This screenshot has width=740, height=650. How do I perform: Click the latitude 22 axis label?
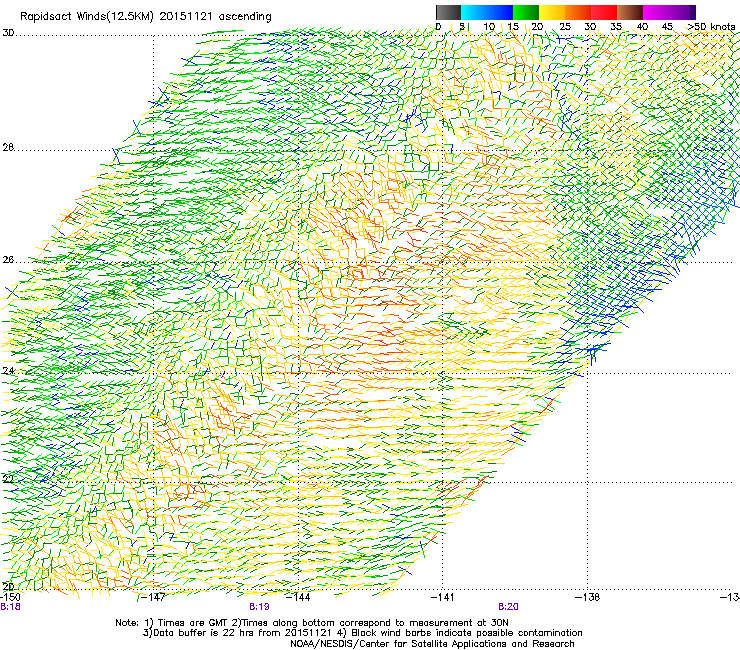click(x=8, y=479)
